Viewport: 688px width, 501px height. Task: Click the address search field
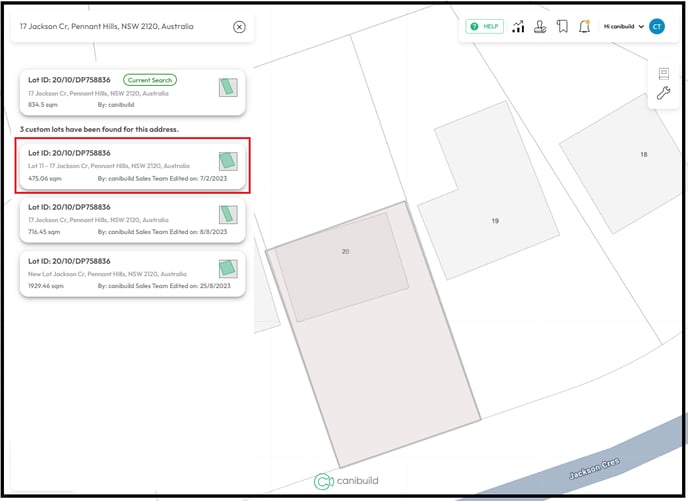(120, 27)
